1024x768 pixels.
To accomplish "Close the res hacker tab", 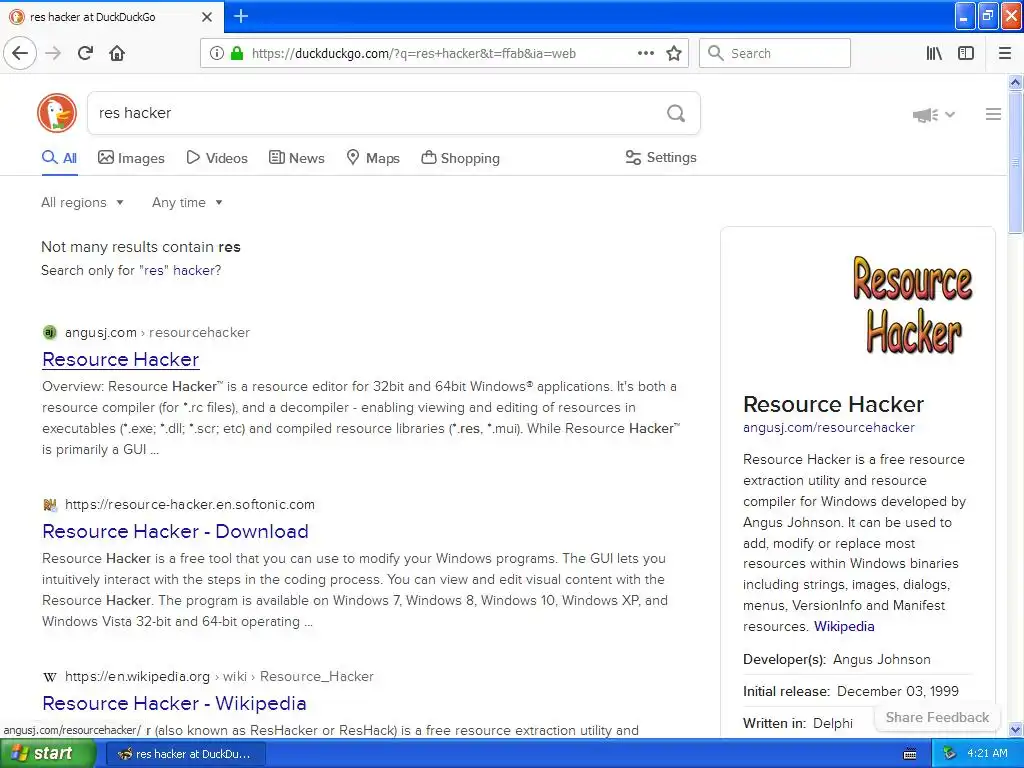I will click(207, 17).
